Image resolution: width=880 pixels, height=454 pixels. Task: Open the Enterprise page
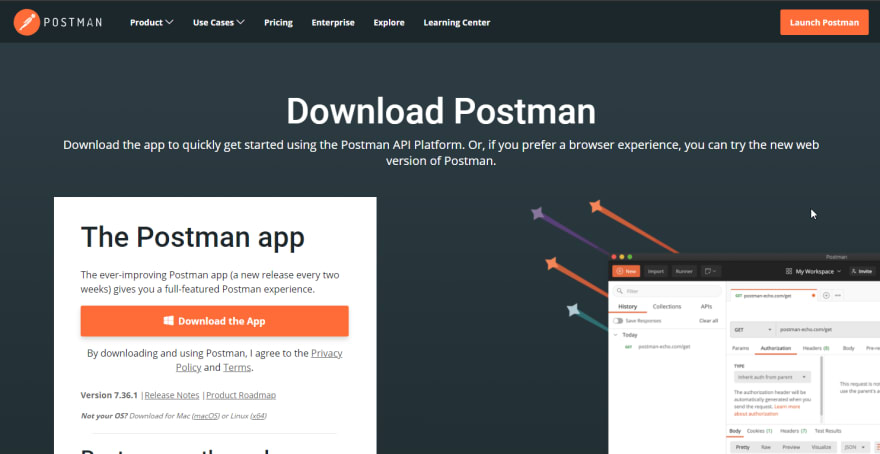333,22
